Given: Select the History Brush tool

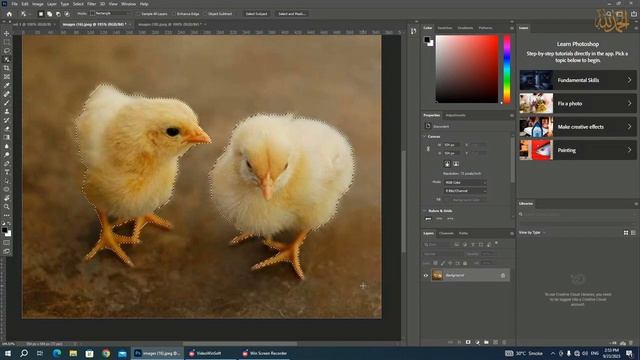Looking at the screenshot, I should (x=7, y=120).
